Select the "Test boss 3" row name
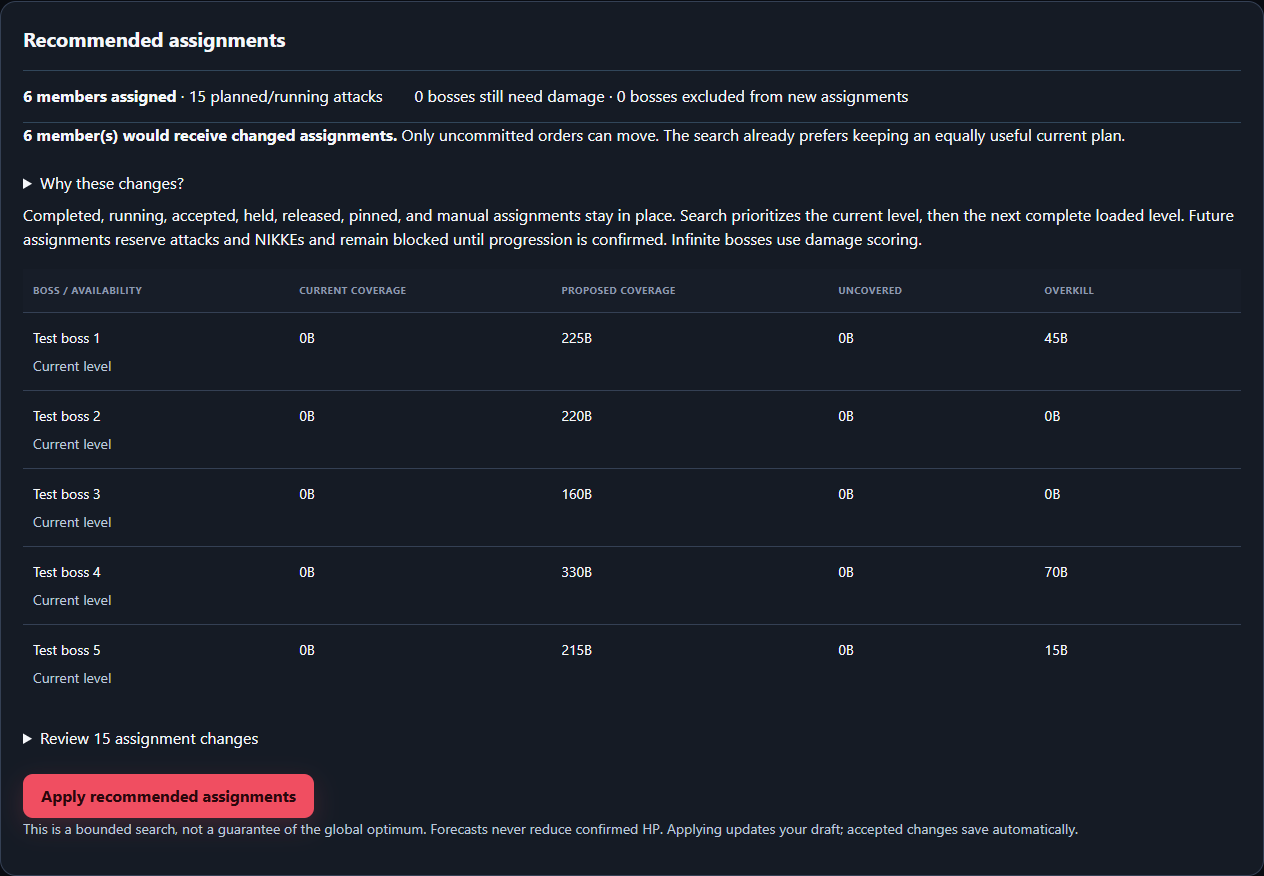1264x876 pixels. click(67, 494)
